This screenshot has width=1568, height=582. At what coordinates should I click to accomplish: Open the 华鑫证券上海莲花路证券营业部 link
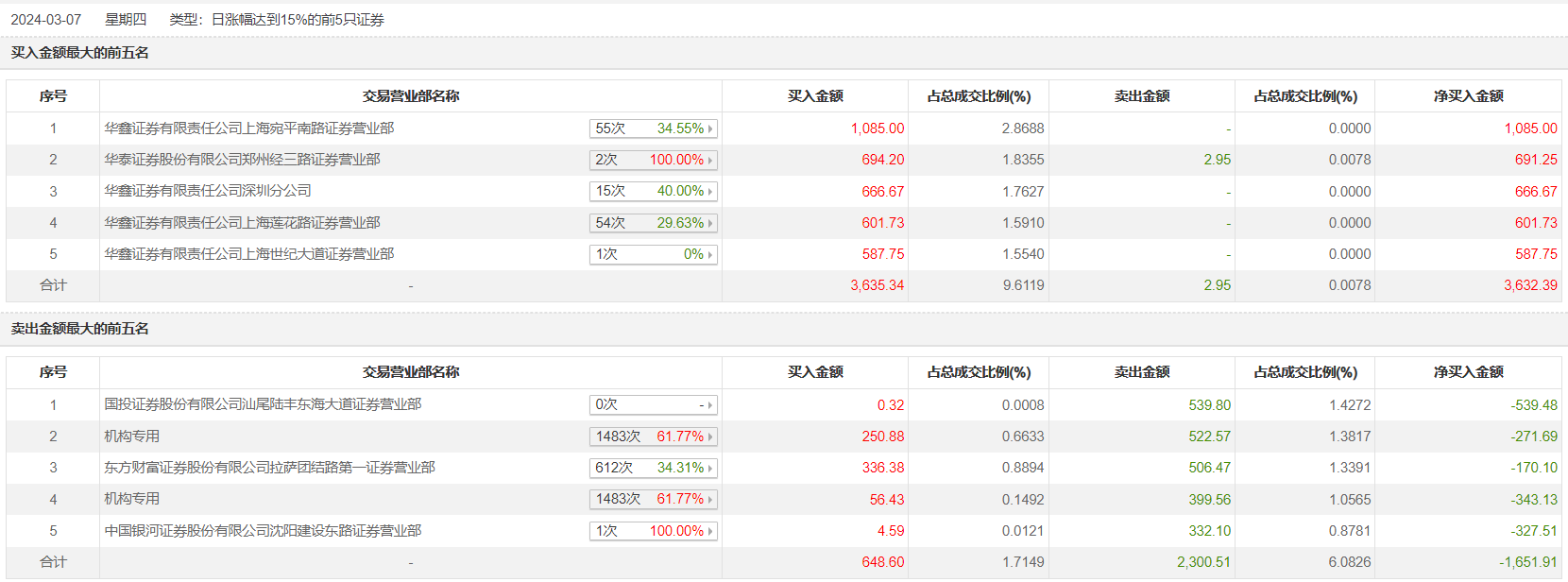(242, 223)
